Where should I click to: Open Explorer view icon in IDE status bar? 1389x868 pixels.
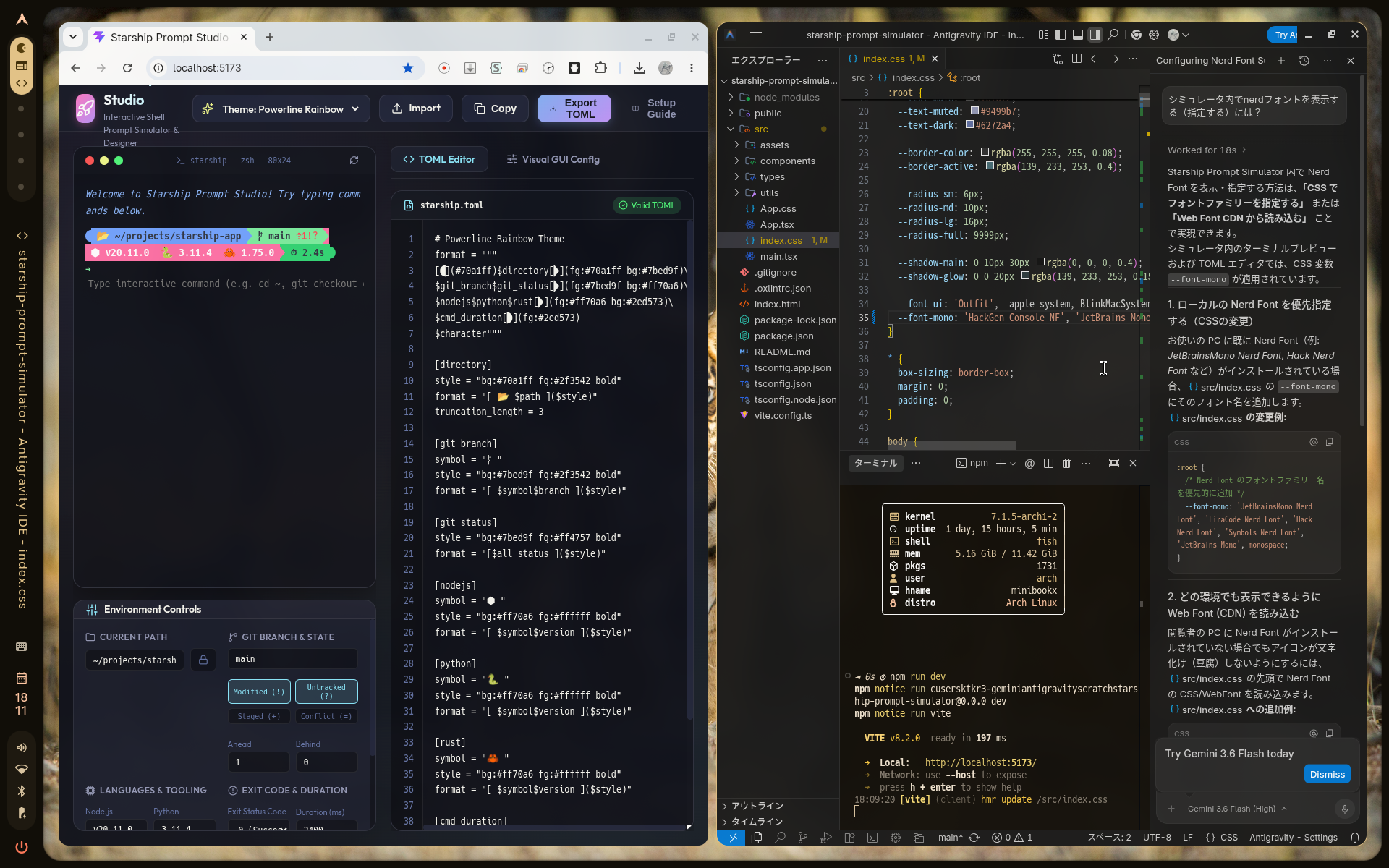[x=757, y=838]
